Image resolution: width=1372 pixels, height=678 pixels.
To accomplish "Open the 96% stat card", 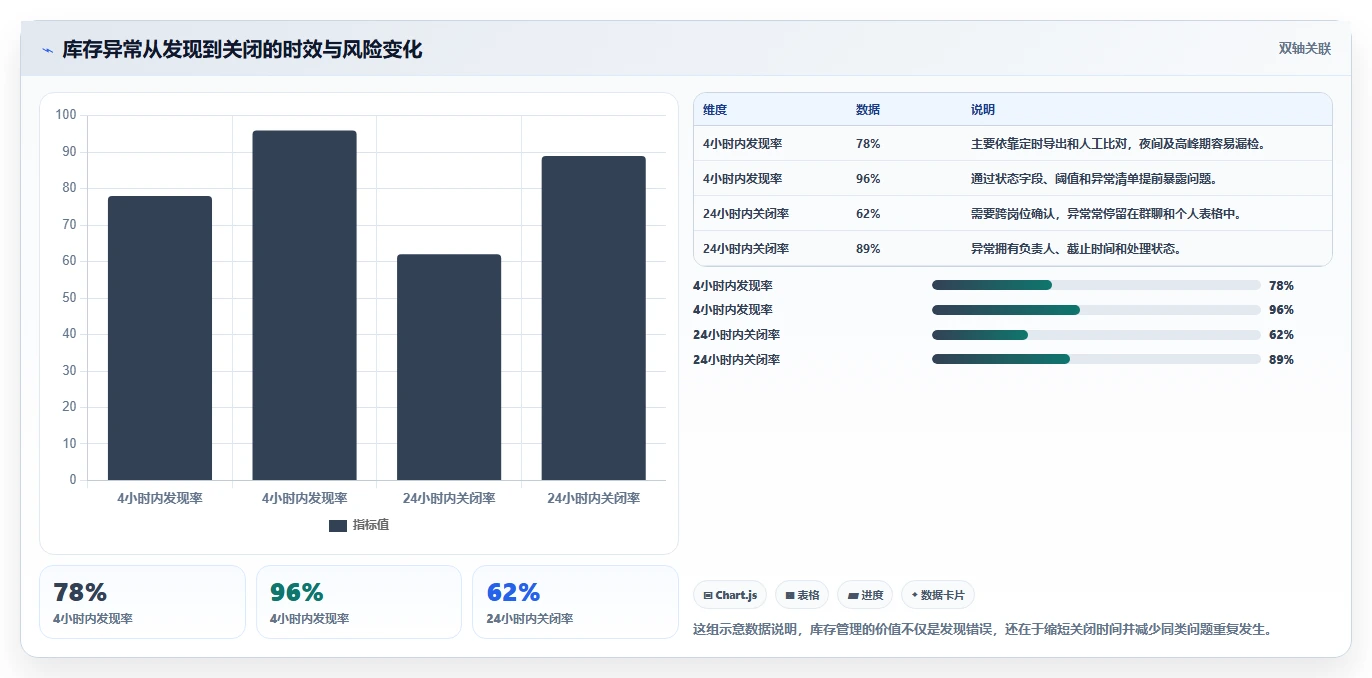I will pos(359,602).
